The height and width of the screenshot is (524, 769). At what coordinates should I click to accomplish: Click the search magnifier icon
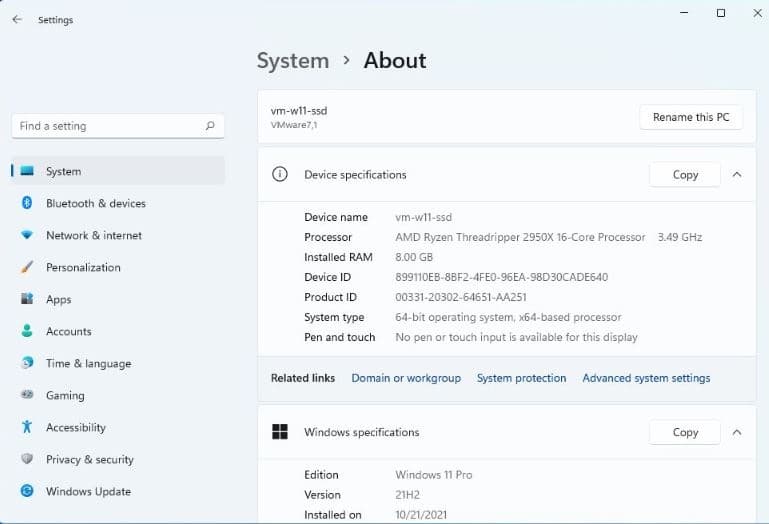tap(210, 126)
